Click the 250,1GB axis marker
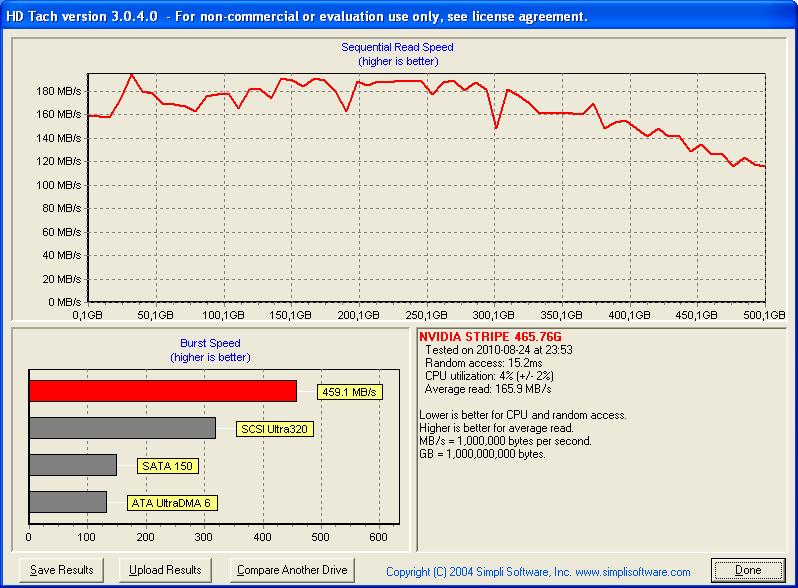This screenshot has width=798, height=588. (x=426, y=315)
